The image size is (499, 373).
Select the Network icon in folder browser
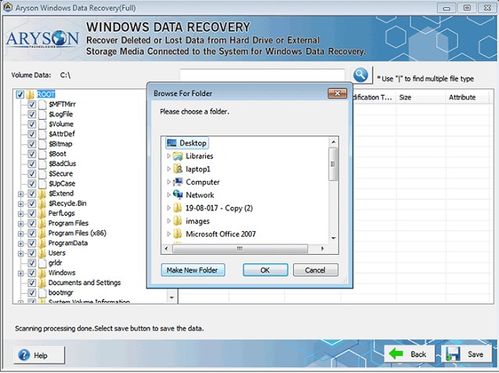178,195
